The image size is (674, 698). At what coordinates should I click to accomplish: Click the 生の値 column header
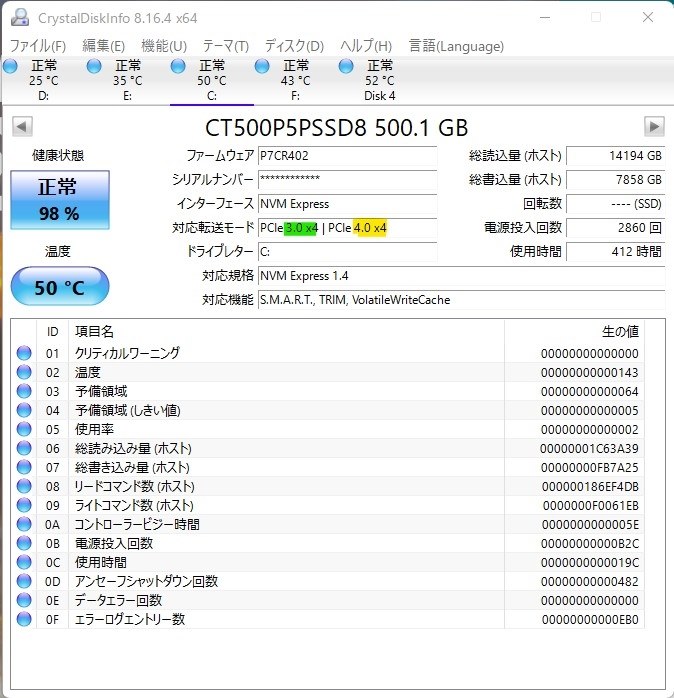575,332
